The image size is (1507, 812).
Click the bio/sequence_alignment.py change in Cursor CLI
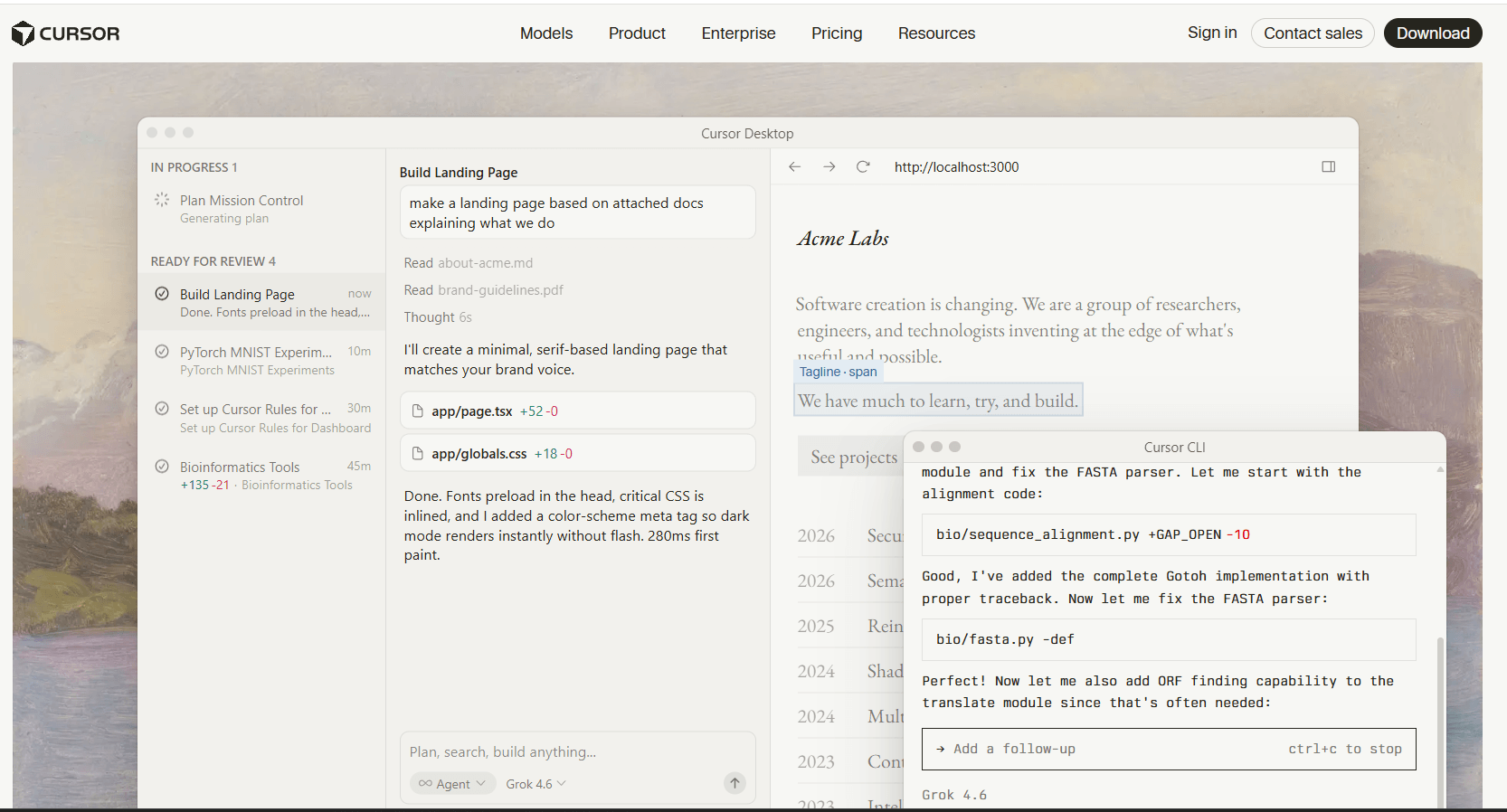[1169, 534]
